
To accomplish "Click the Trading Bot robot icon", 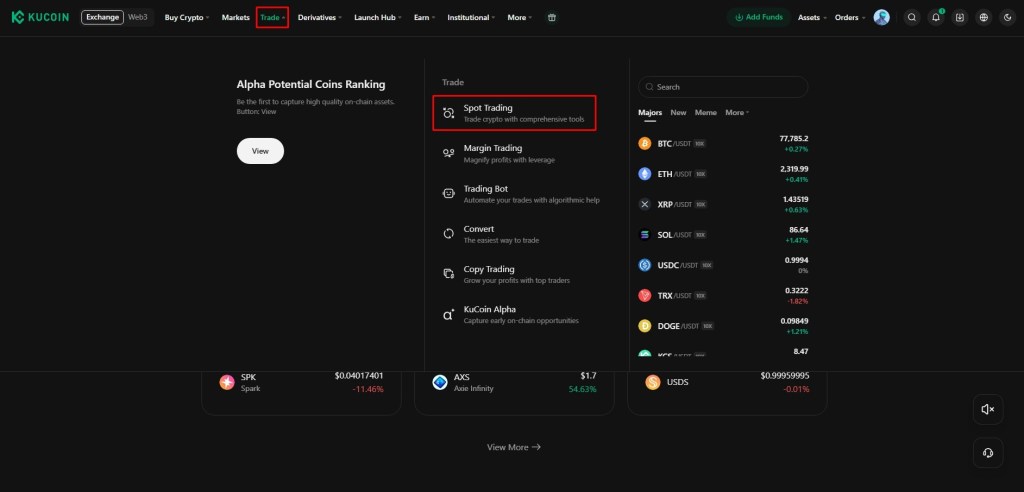I will click(449, 193).
